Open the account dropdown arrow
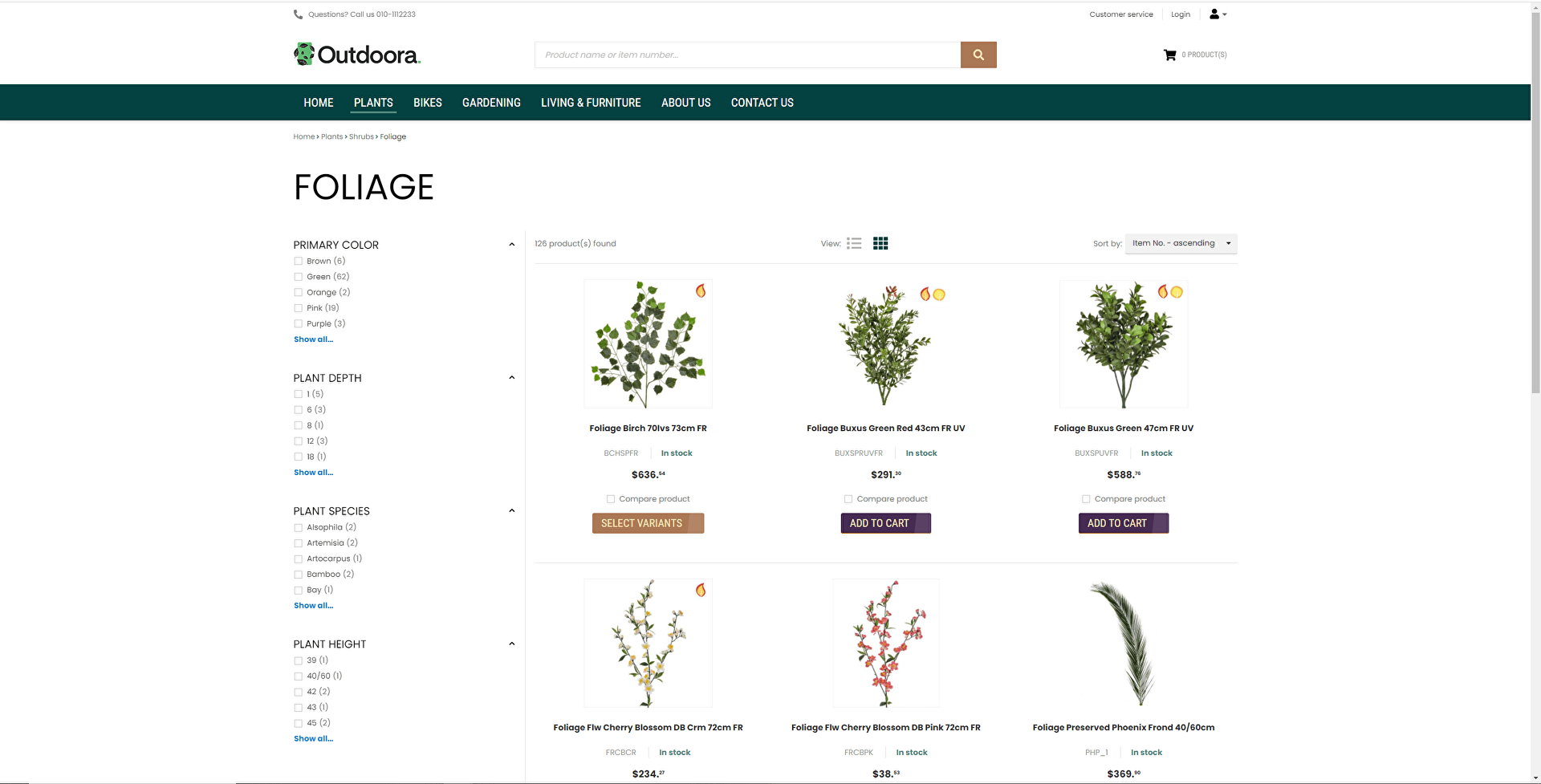This screenshot has height=784, width=1541. point(1225,14)
